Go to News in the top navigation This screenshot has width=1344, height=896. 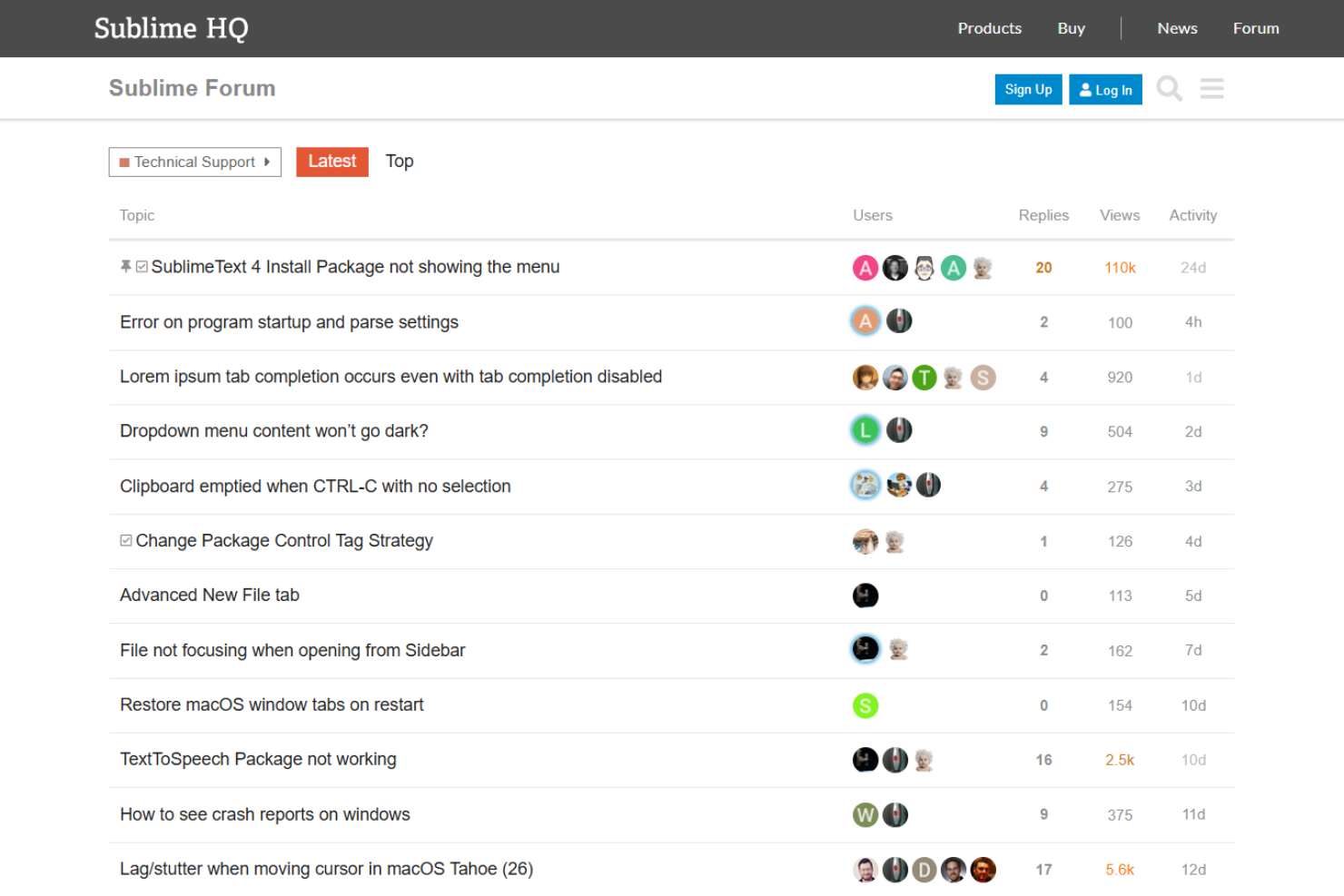(1178, 28)
